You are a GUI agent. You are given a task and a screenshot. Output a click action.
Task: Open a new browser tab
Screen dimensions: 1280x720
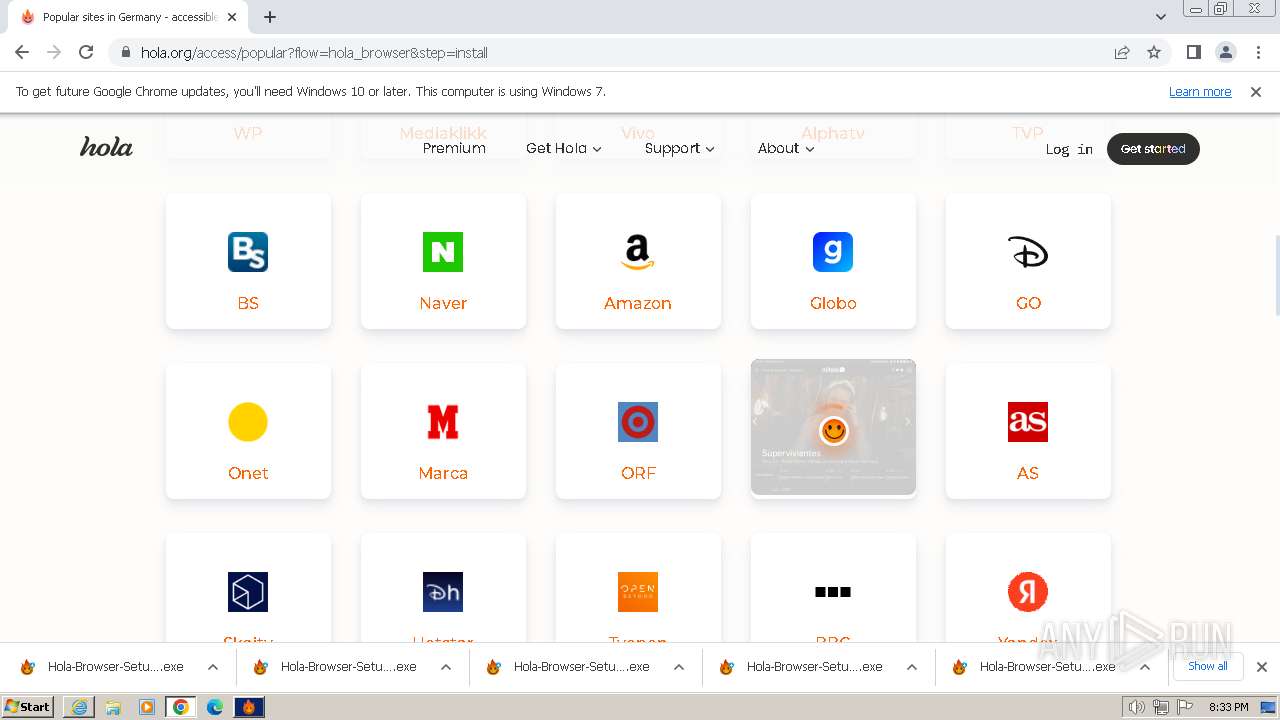coord(270,17)
